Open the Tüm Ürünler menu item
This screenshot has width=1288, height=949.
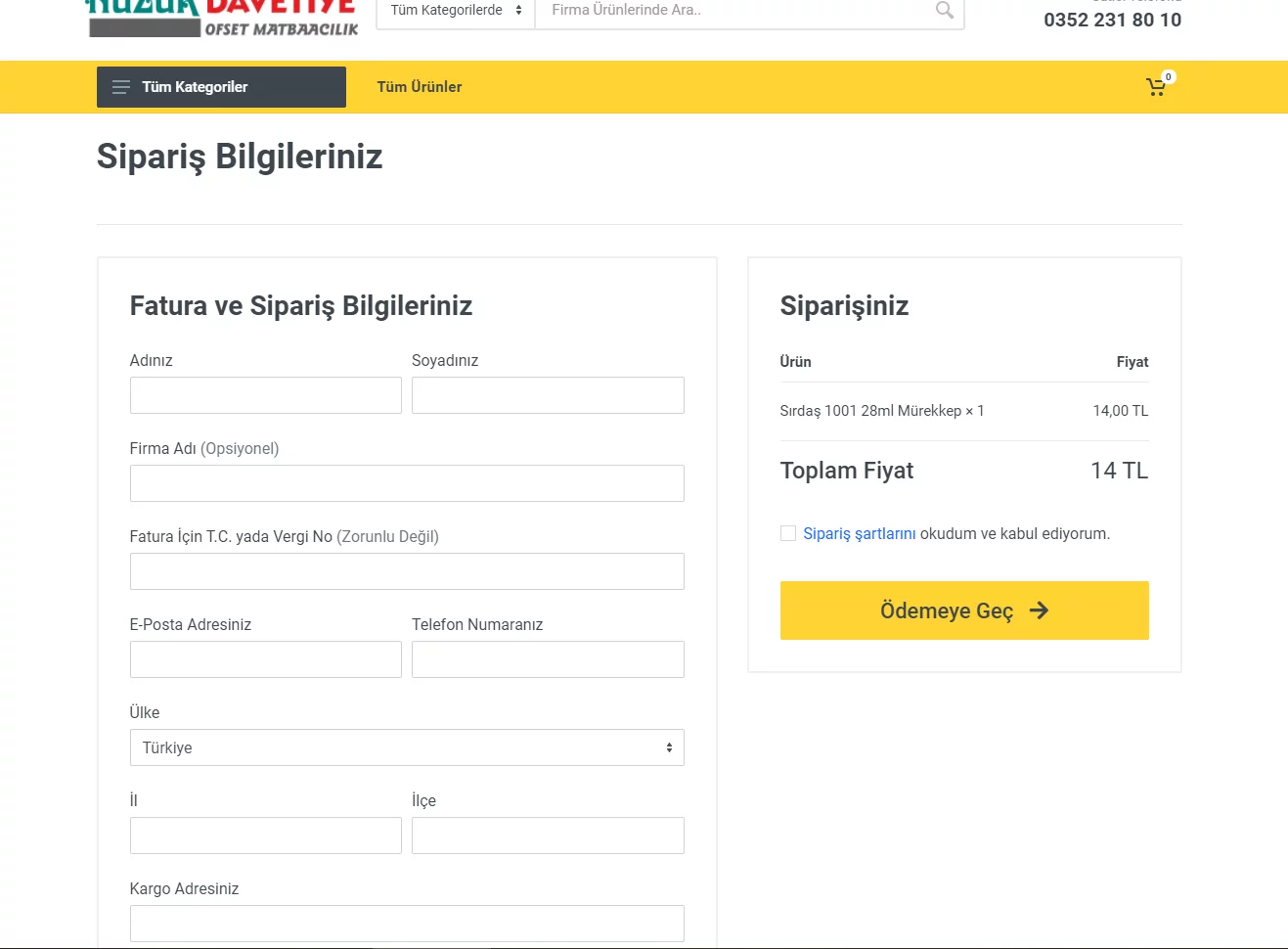(420, 87)
